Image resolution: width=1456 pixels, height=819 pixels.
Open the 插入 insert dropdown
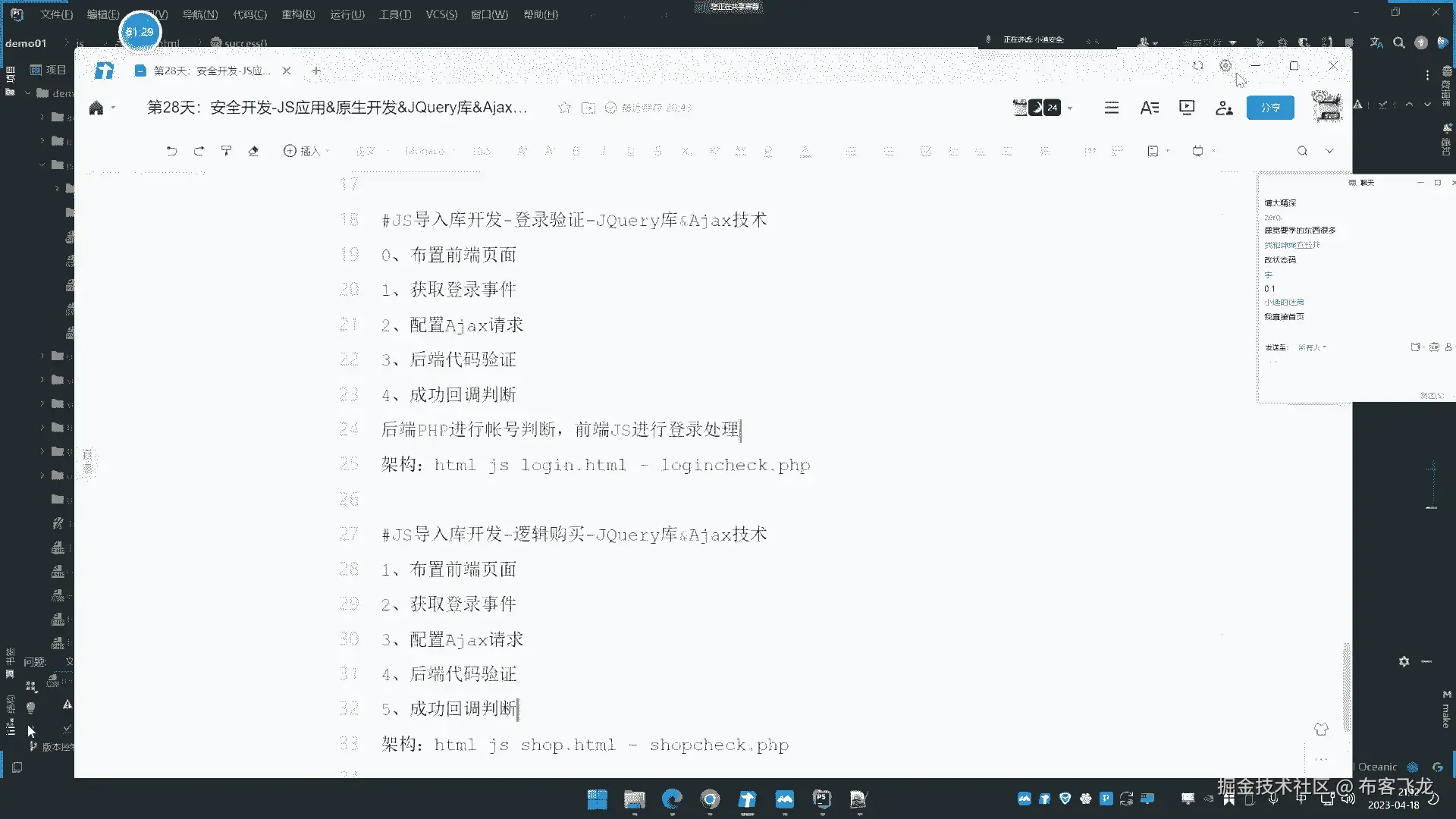coord(306,151)
